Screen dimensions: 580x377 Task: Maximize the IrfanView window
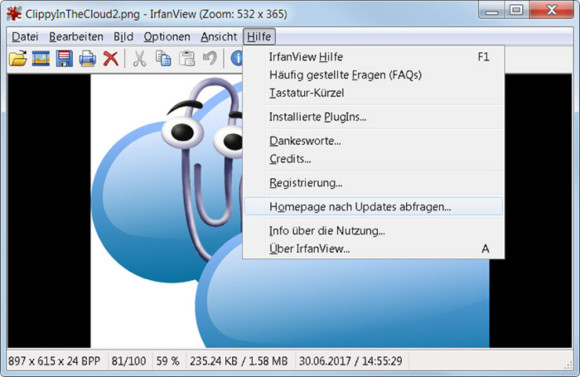pos(517,10)
